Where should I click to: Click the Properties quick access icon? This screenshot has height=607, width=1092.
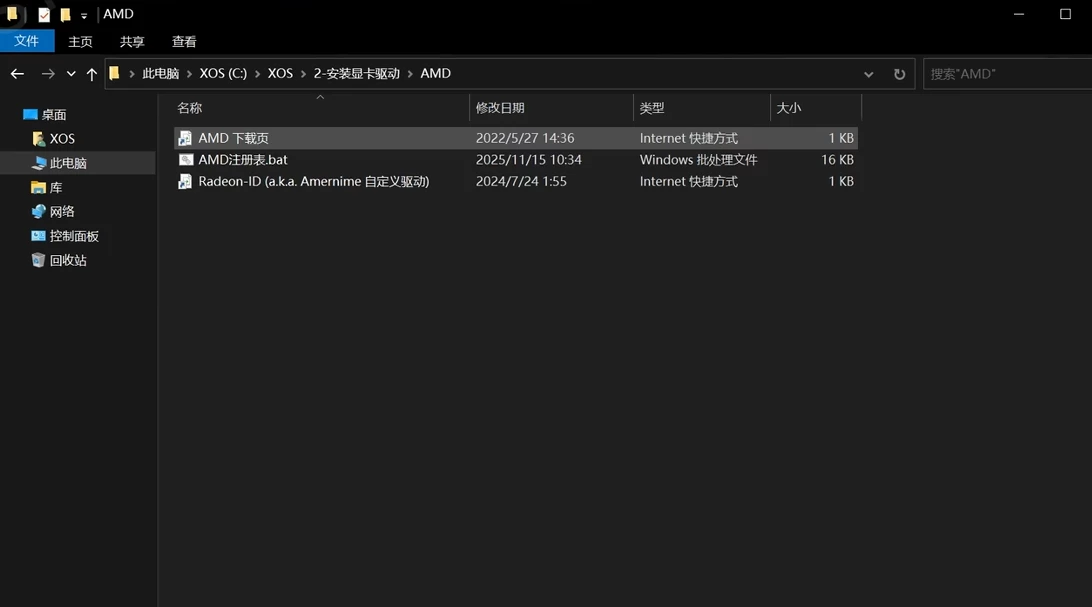coord(44,15)
